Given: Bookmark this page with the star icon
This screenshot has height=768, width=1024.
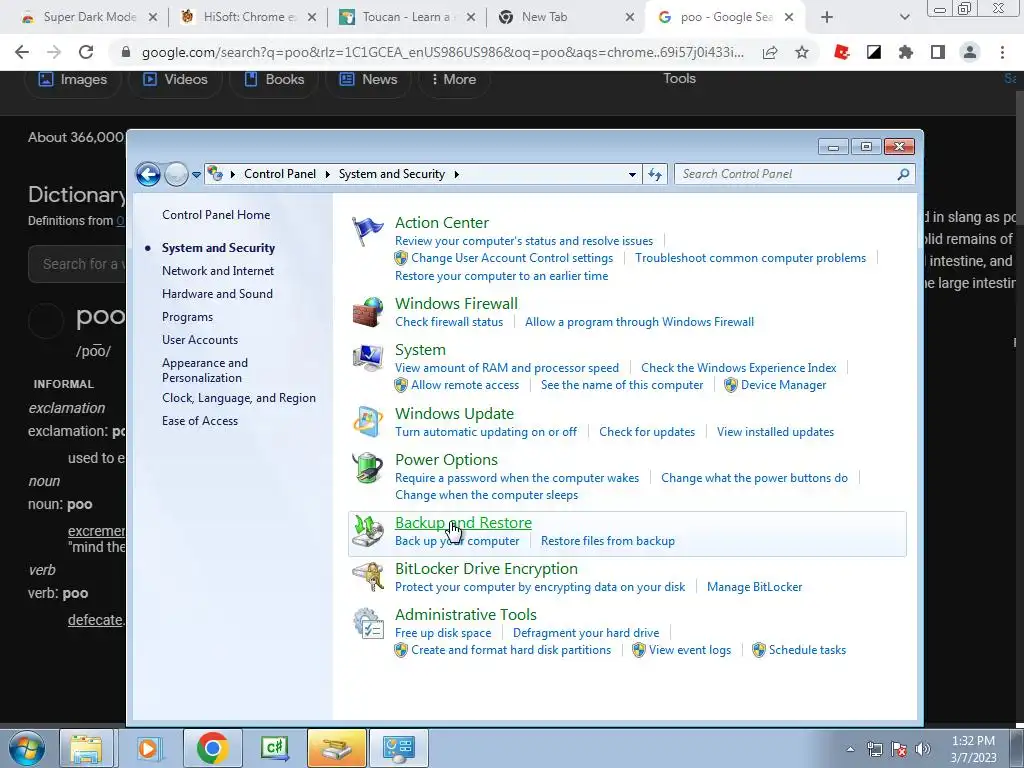Looking at the screenshot, I should 802,52.
